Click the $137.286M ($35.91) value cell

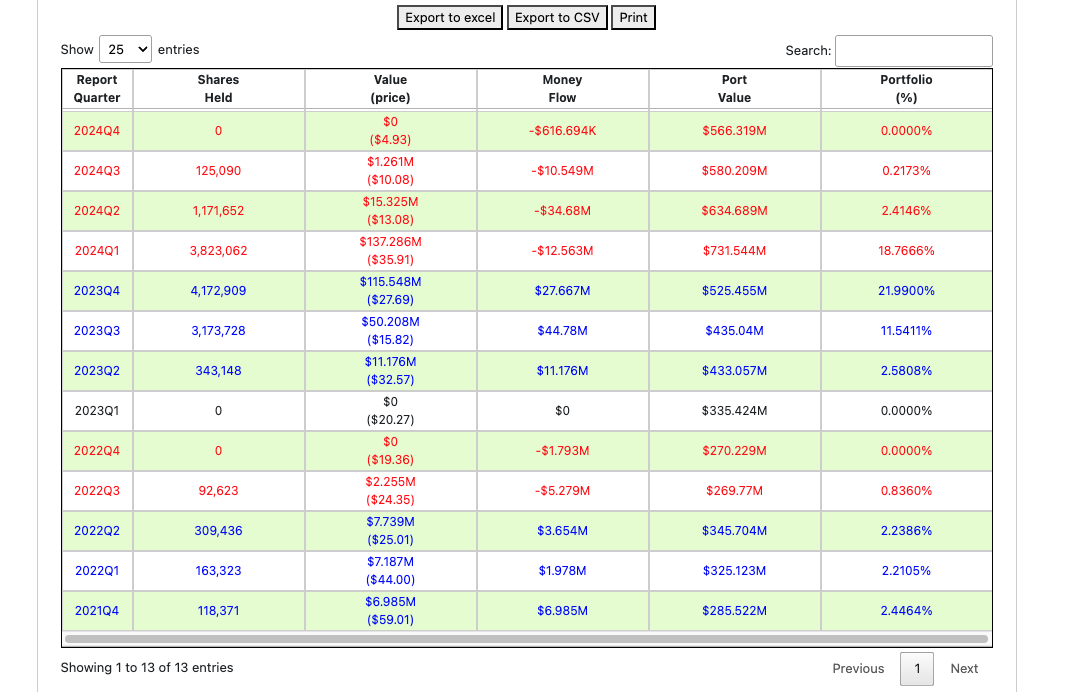(x=390, y=251)
